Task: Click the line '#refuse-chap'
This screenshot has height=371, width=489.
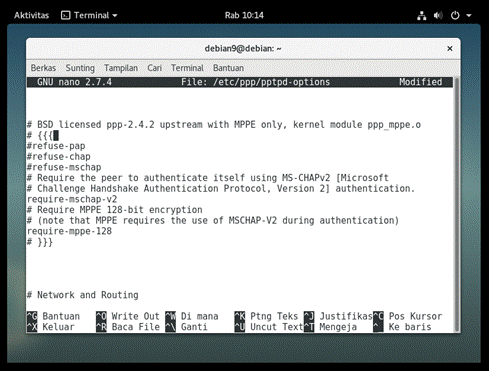Action: [x=59, y=157]
